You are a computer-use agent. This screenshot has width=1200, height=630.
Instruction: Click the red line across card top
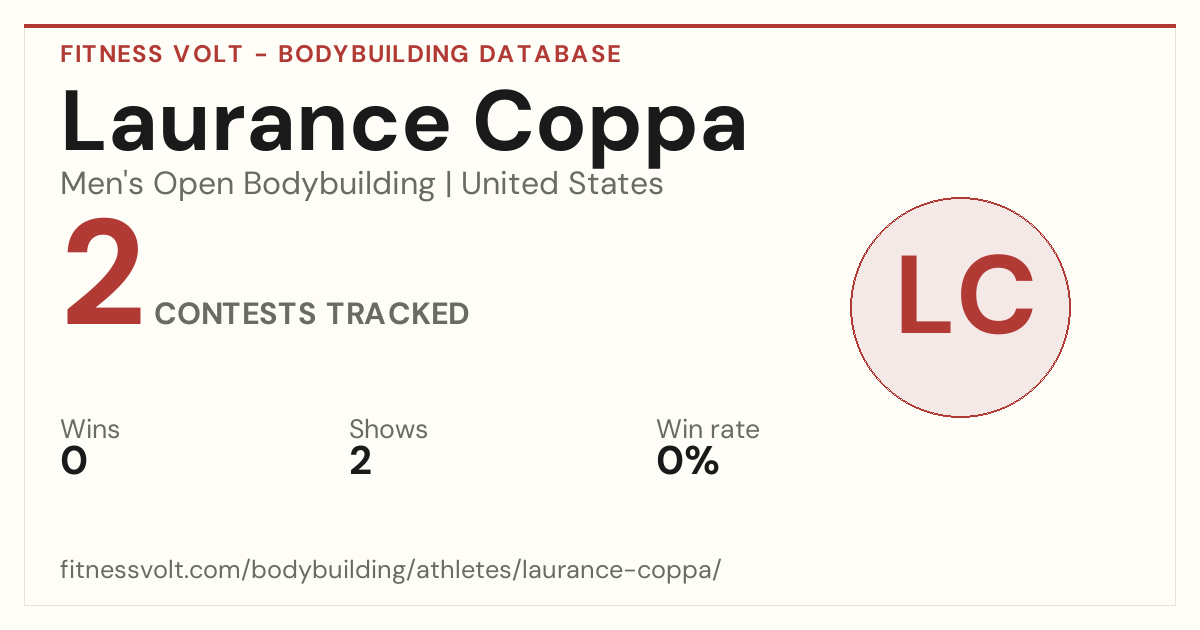point(600,26)
